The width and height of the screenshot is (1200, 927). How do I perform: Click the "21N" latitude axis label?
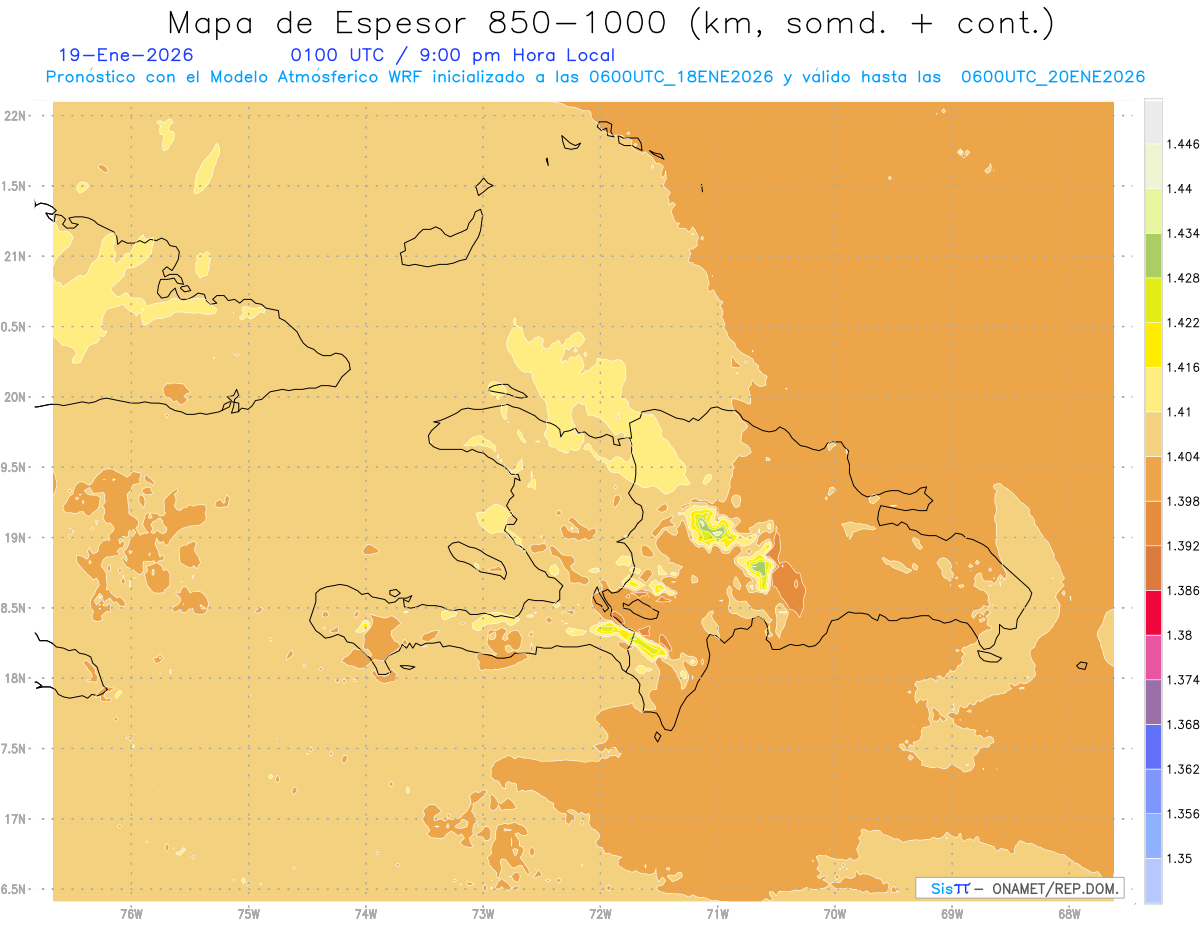pos(17,257)
